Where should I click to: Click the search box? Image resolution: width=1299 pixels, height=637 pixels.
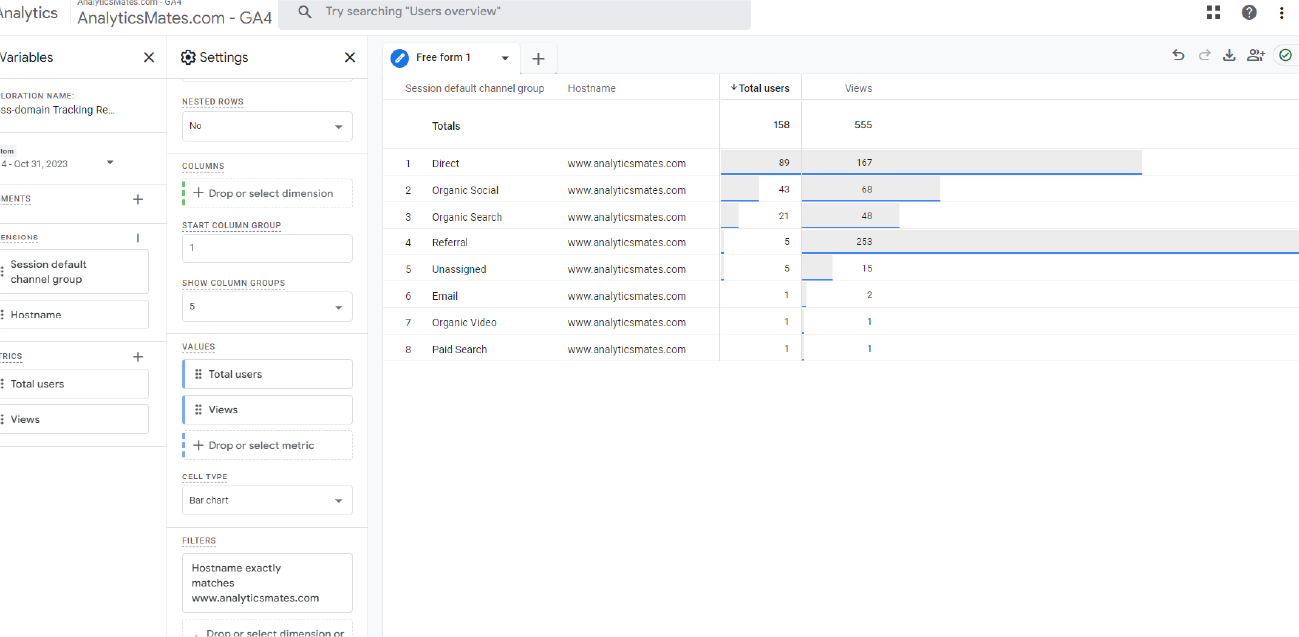click(514, 12)
